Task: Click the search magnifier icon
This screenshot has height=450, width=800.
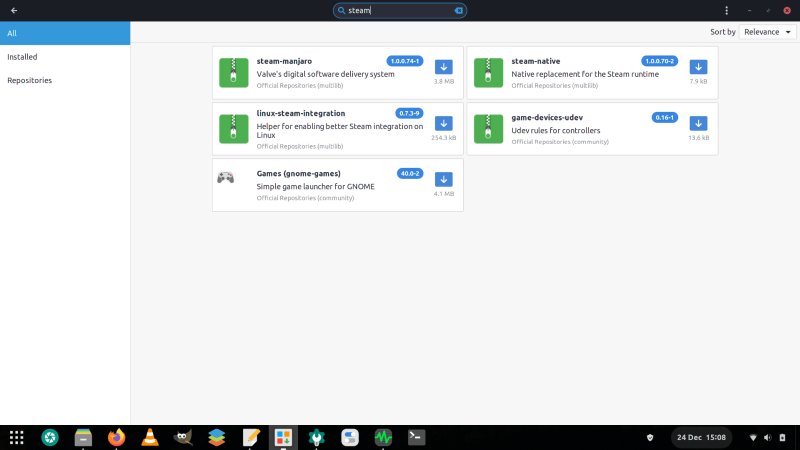Action: tap(341, 10)
